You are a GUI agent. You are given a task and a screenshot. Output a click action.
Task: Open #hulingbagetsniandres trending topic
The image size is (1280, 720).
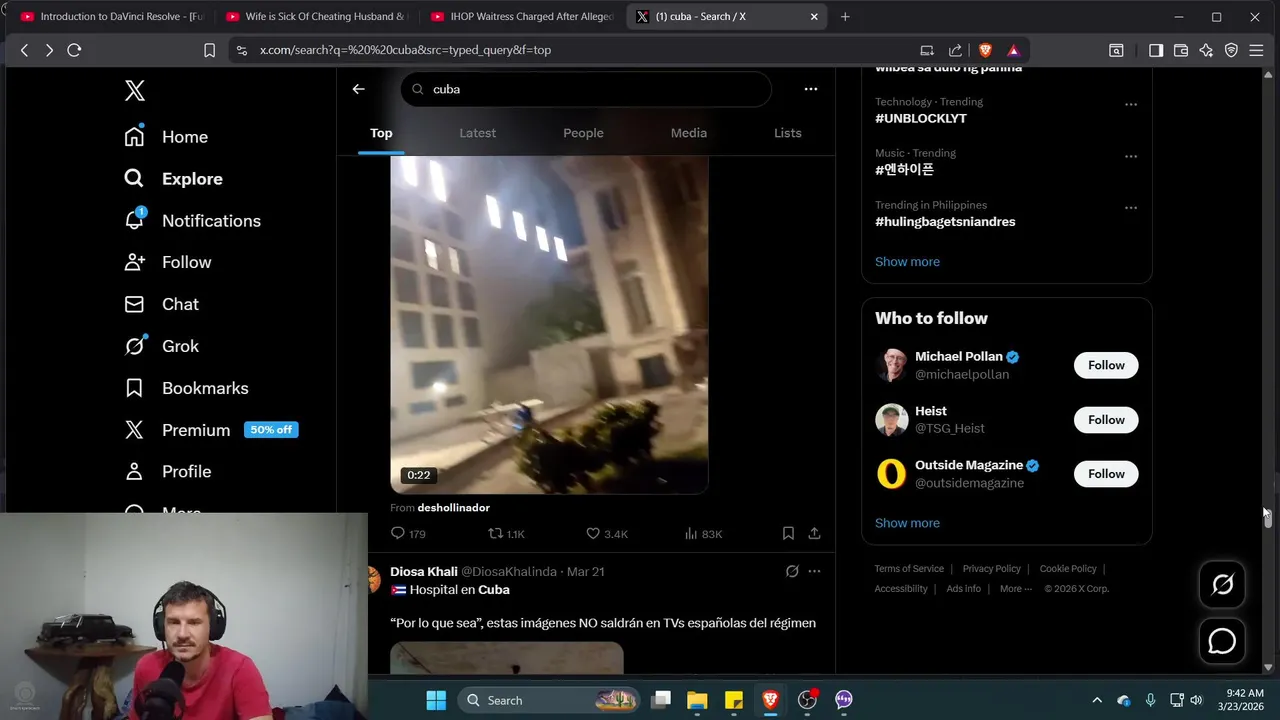945,222
